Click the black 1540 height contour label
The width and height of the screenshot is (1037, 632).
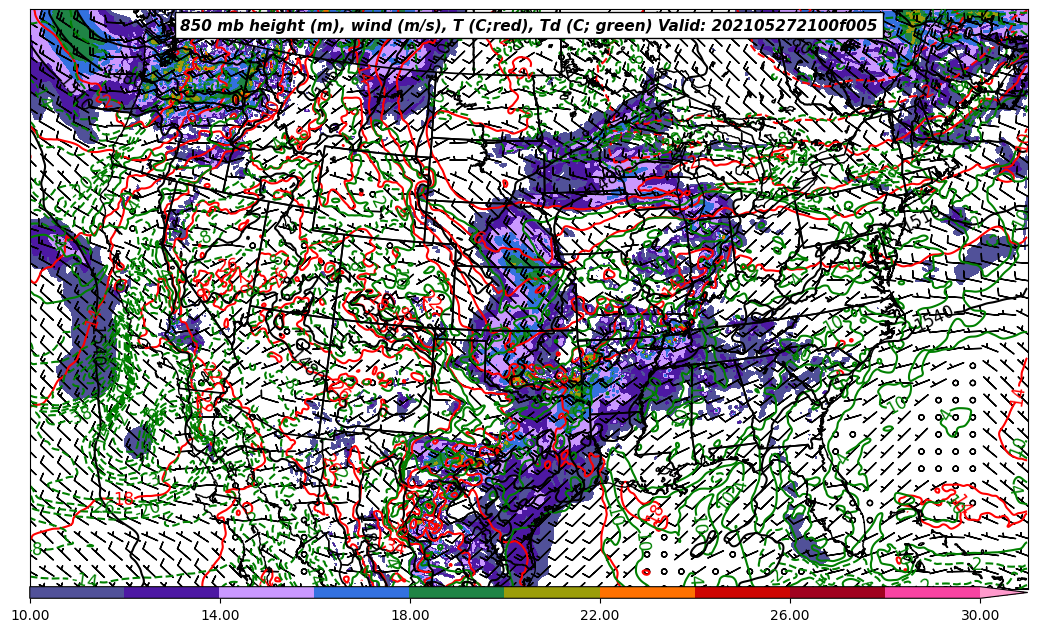click(x=934, y=317)
